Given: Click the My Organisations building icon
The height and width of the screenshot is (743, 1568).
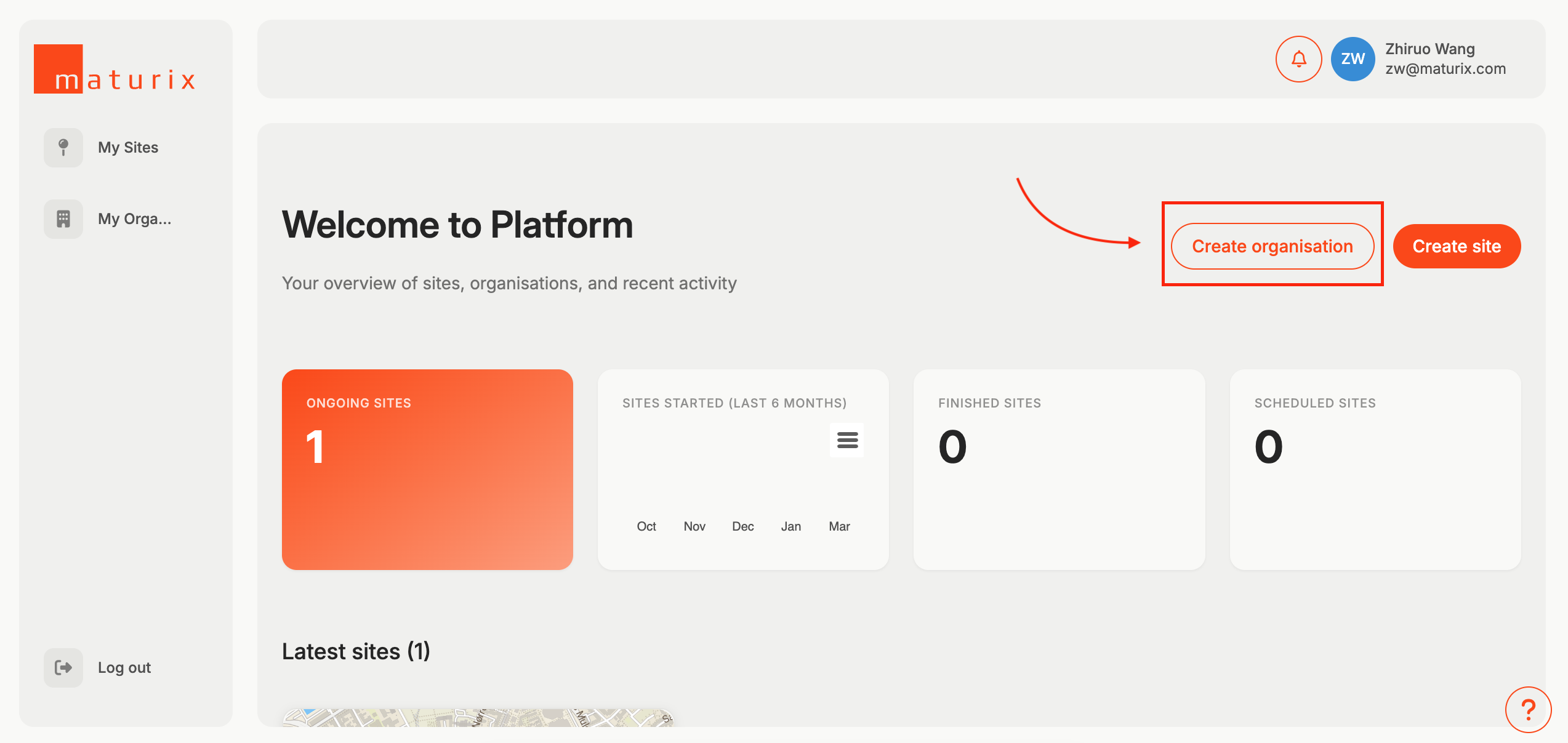Looking at the screenshot, I should (x=63, y=219).
